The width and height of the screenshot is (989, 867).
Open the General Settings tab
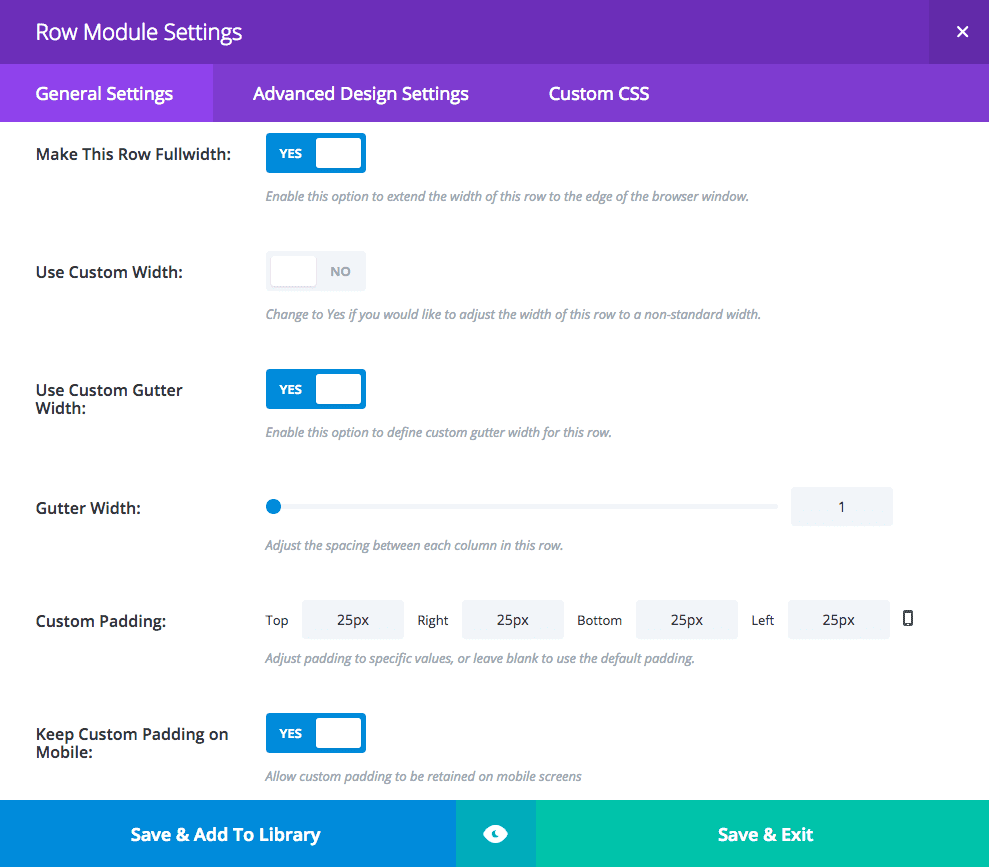coord(105,94)
